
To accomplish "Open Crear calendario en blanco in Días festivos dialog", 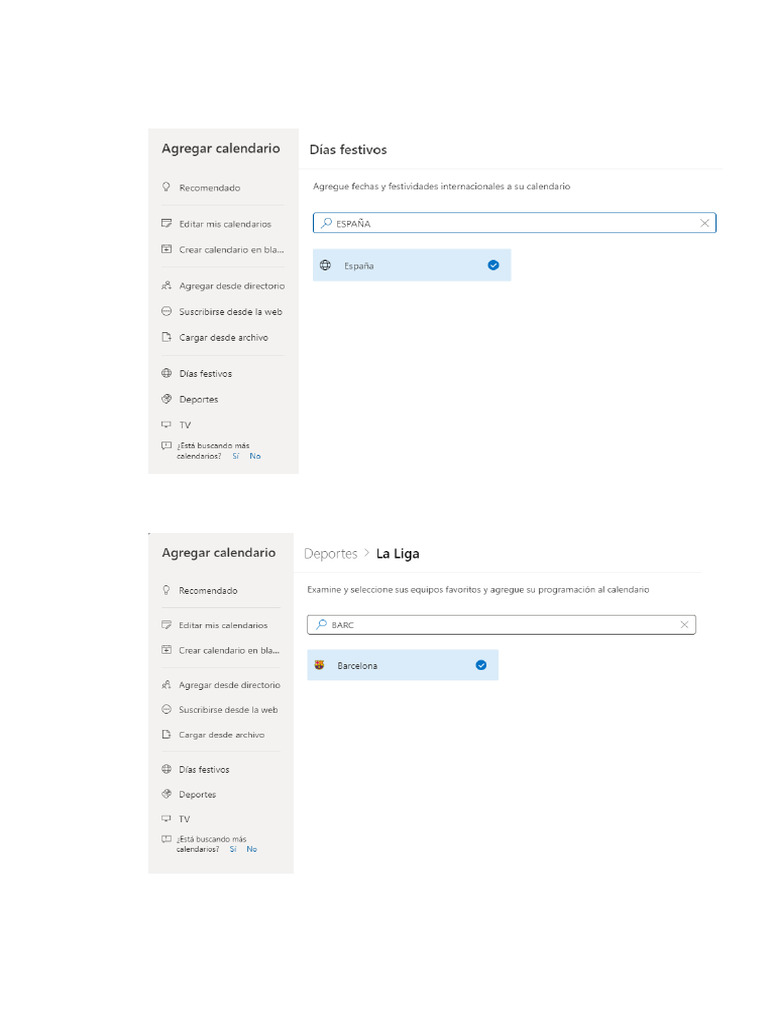I will pos(230,249).
